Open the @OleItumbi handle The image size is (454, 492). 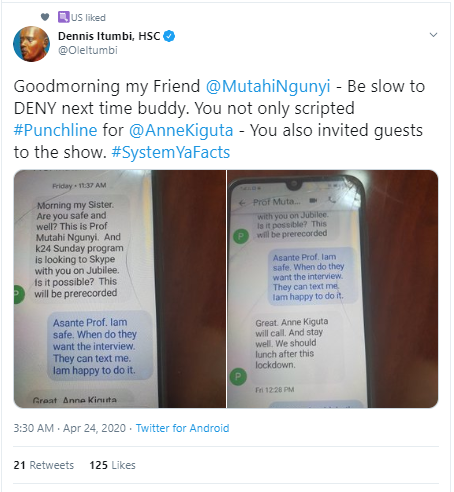pyautogui.click(x=88, y=50)
